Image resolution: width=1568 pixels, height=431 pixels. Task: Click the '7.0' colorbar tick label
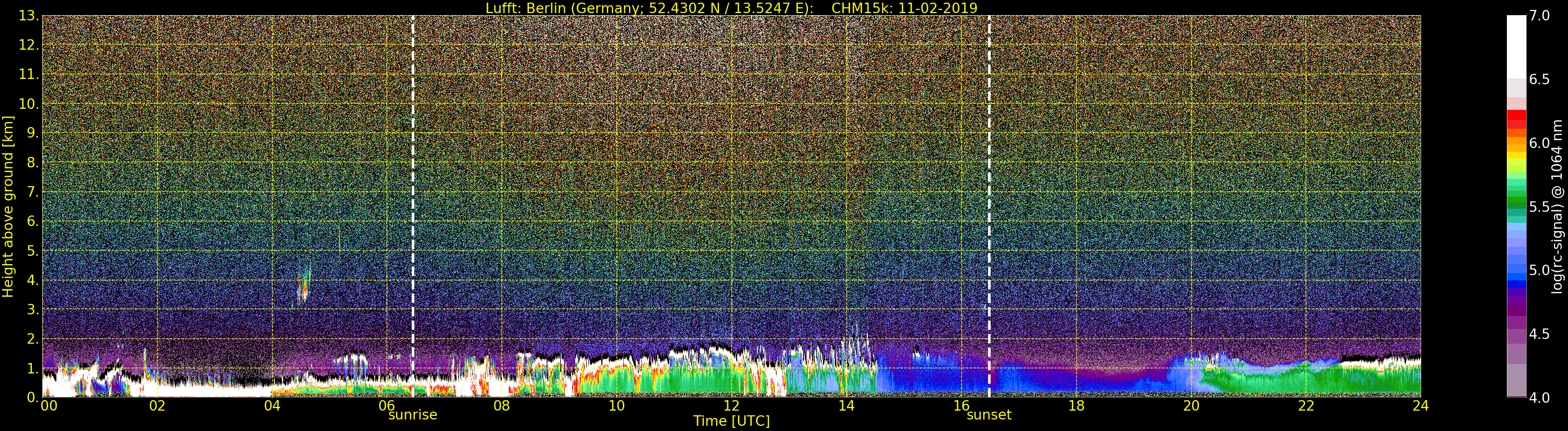tap(1539, 16)
